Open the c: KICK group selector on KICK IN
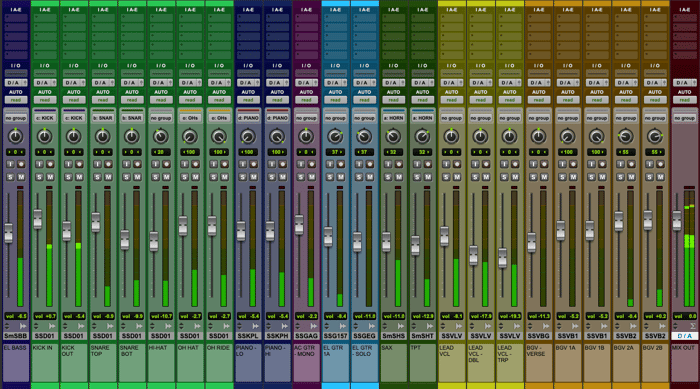700x389 pixels. (x=45, y=118)
